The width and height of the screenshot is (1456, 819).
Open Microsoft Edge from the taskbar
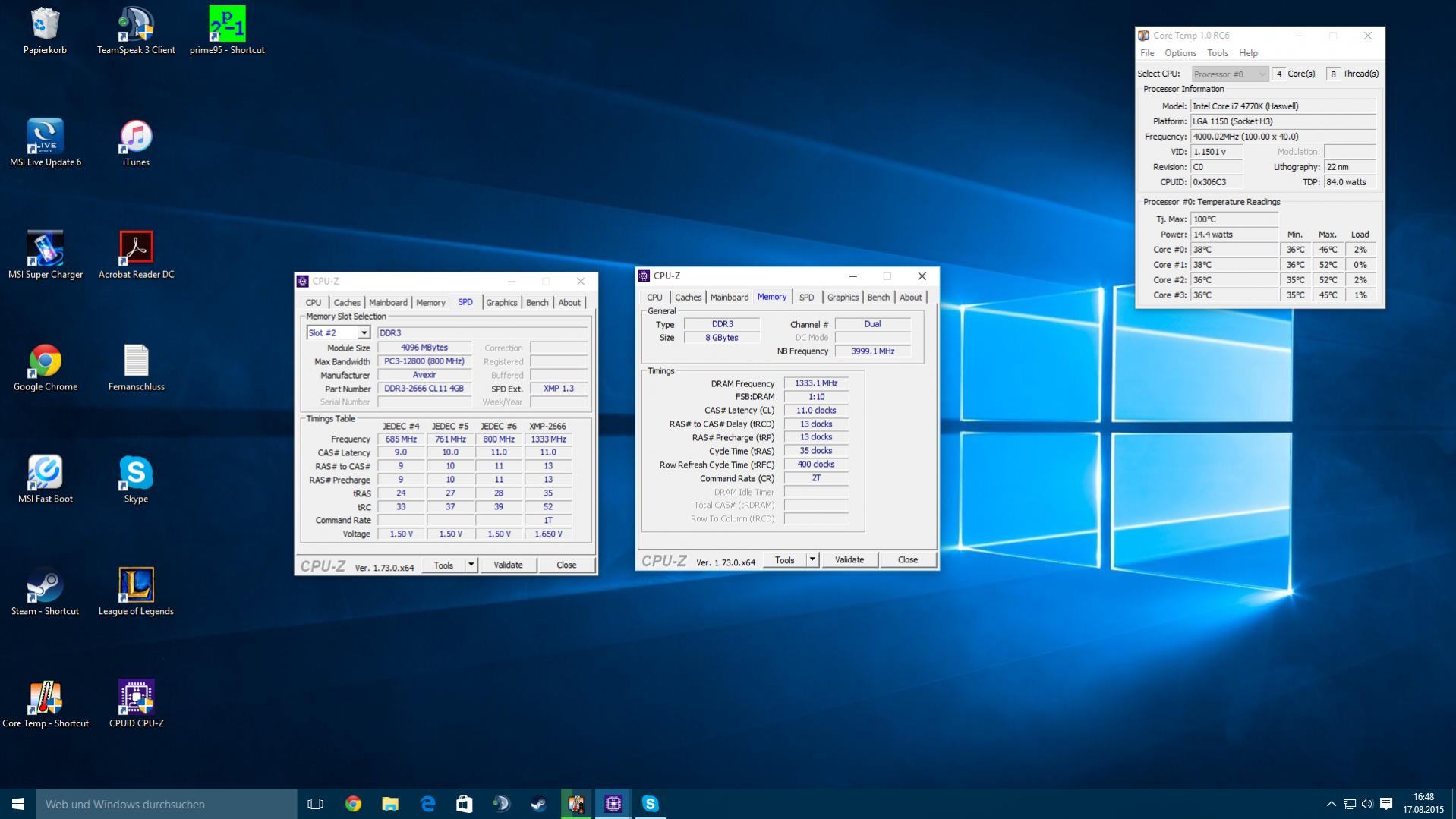coord(427,804)
